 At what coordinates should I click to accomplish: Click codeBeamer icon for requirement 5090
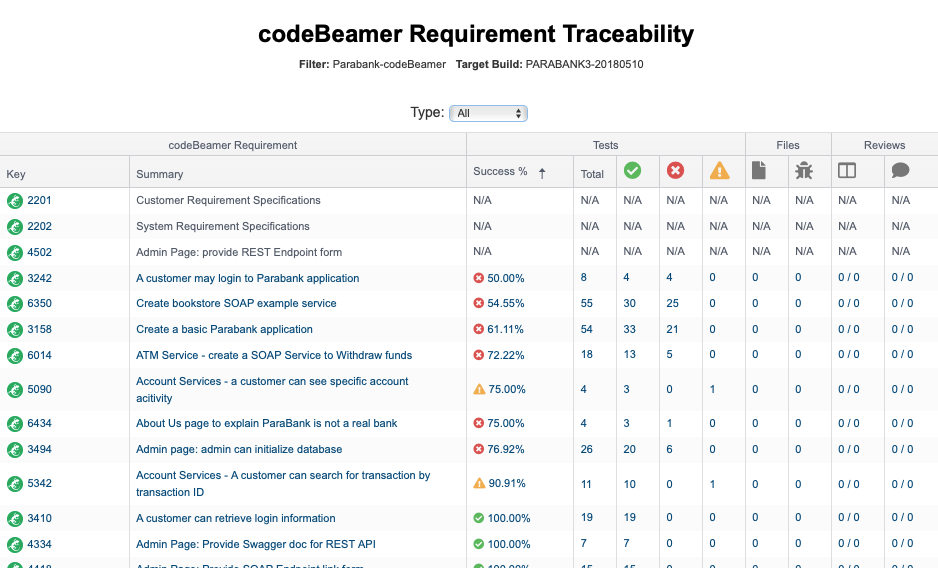click(x=15, y=390)
